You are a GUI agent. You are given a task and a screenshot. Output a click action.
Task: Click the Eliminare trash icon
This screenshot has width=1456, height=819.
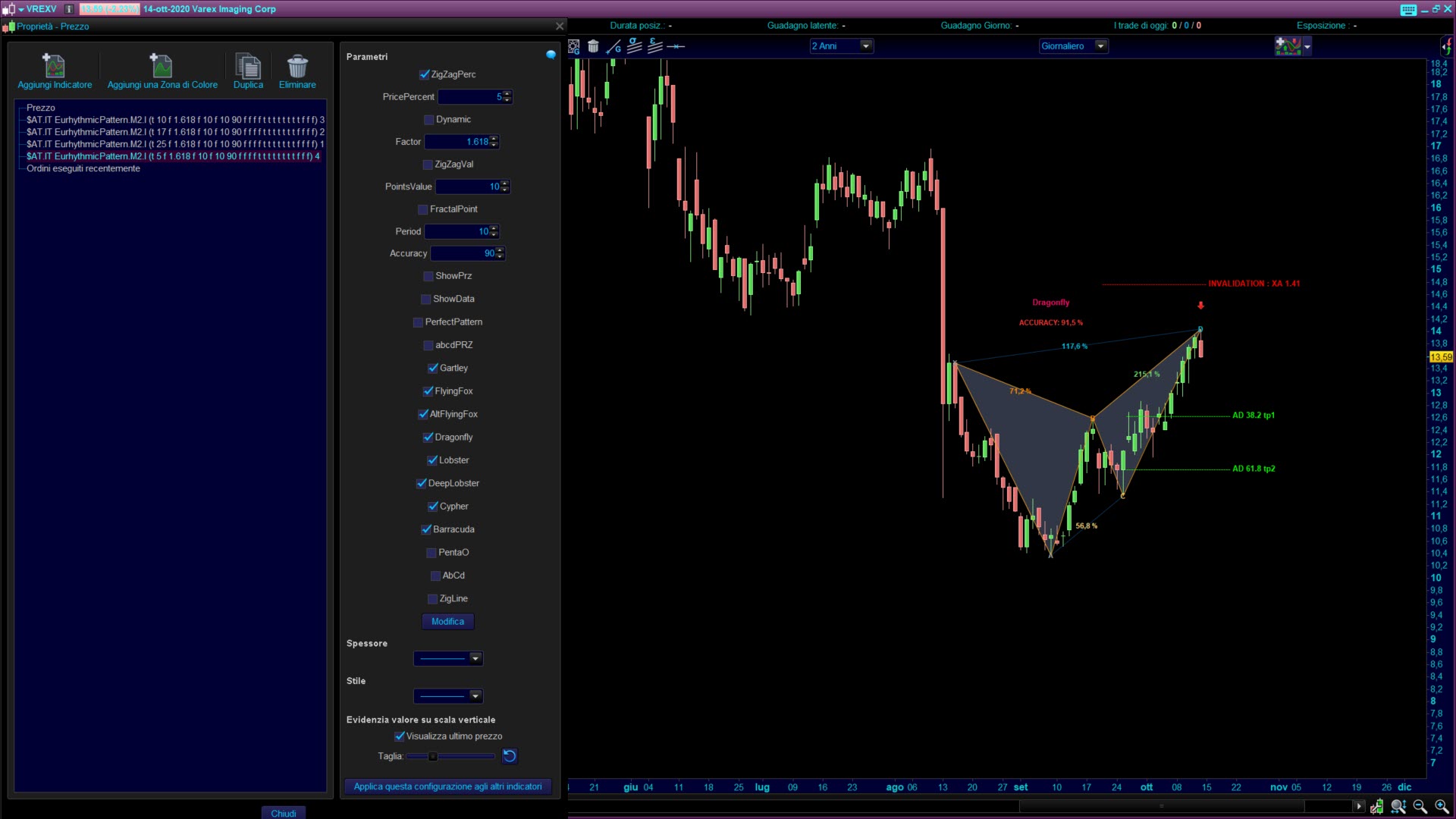click(x=297, y=67)
